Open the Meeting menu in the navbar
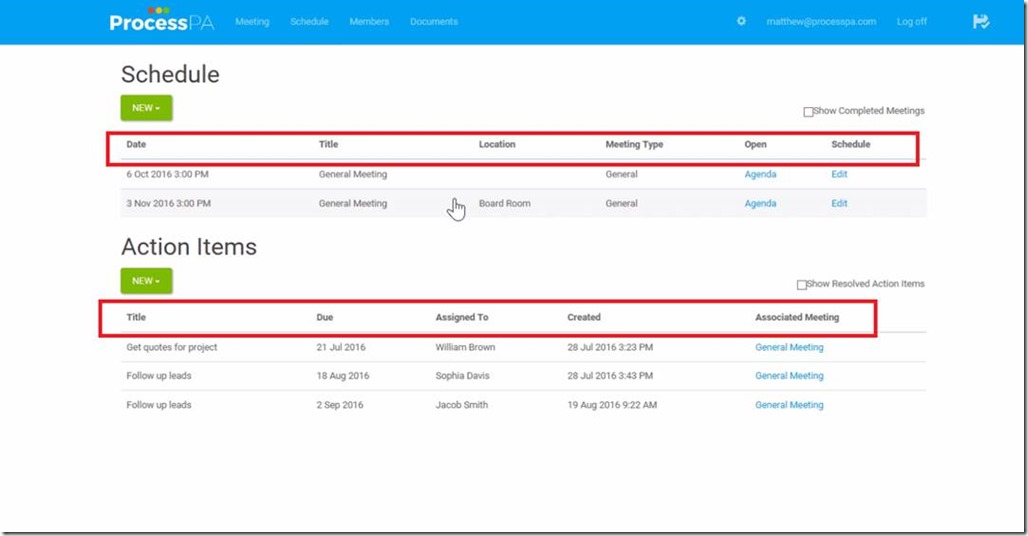The image size is (1028, 536). (252, 22)
